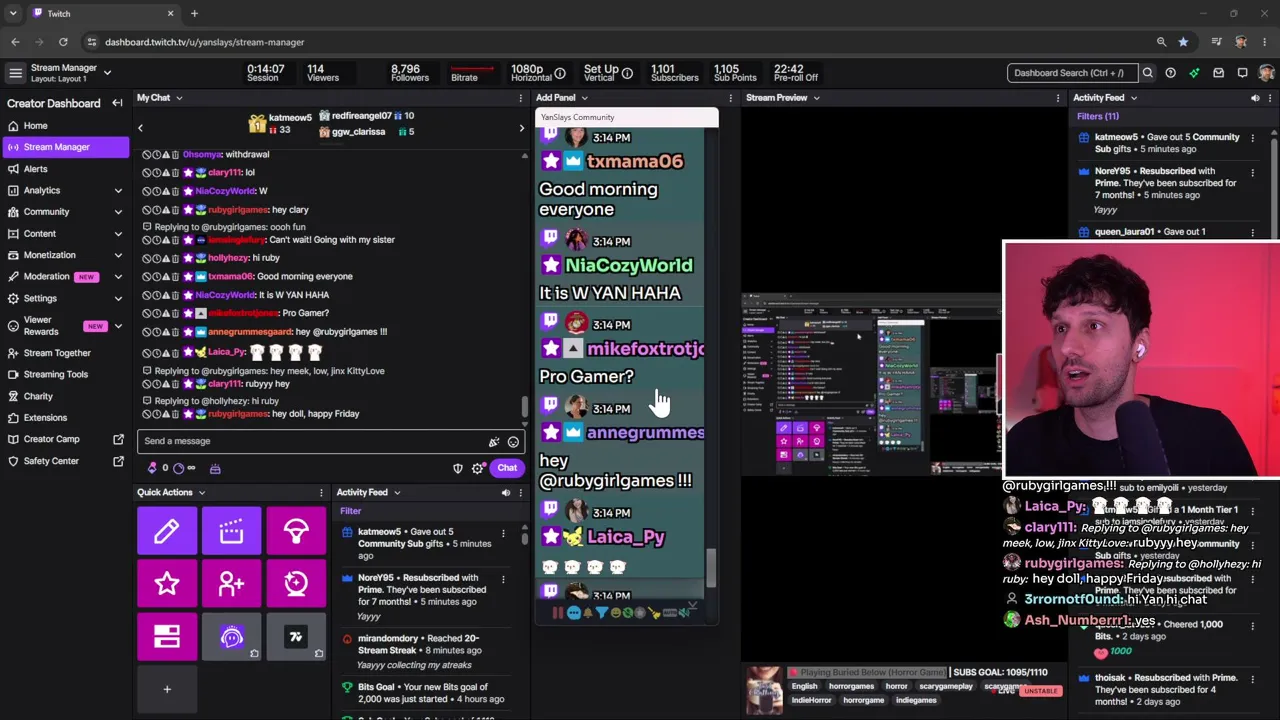Send message with the Chat button
This screenshot has height=720, width=1280.
(507, 468)
